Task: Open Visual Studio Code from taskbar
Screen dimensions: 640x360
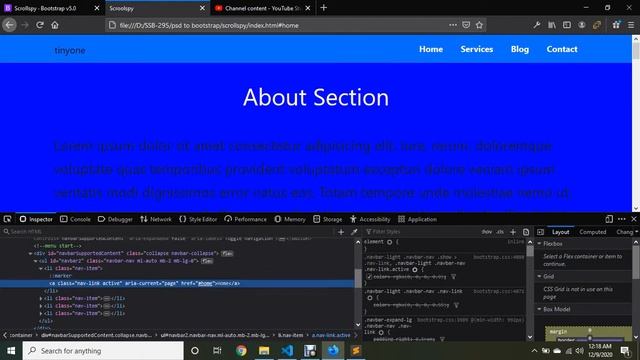Action: (x=287, y=351)
